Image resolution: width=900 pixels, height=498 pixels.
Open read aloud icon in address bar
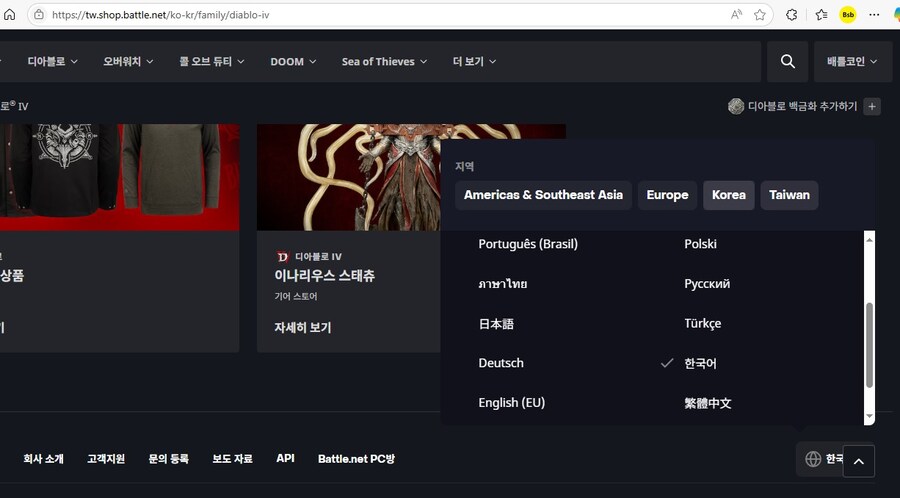pos(736,15)
